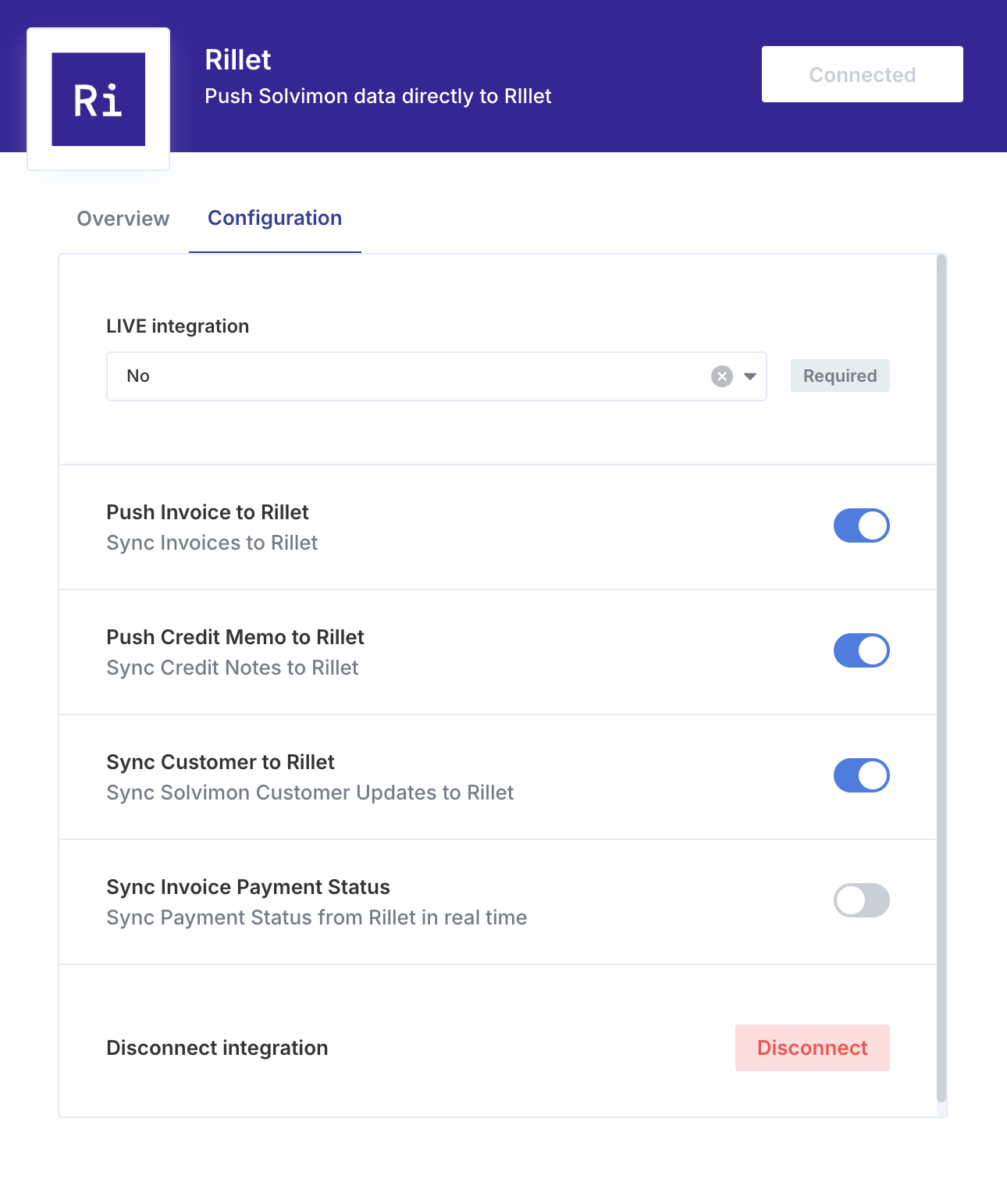Toggle Sync Customer to Rillet off

click(862, 775)
